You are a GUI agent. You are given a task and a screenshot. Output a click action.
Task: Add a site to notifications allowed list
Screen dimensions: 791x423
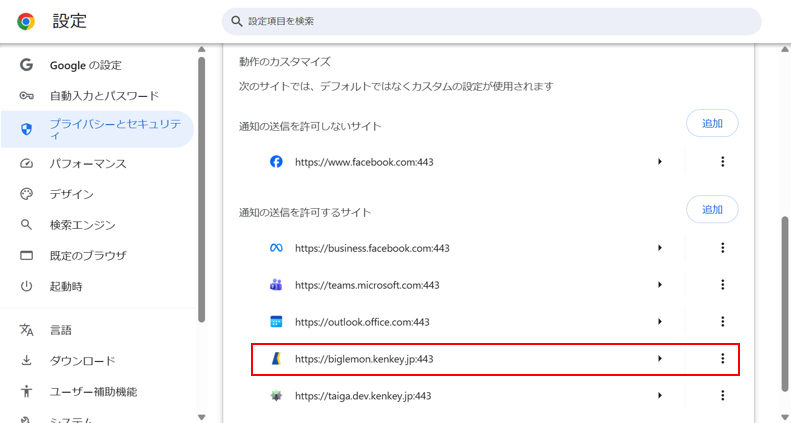712,209
